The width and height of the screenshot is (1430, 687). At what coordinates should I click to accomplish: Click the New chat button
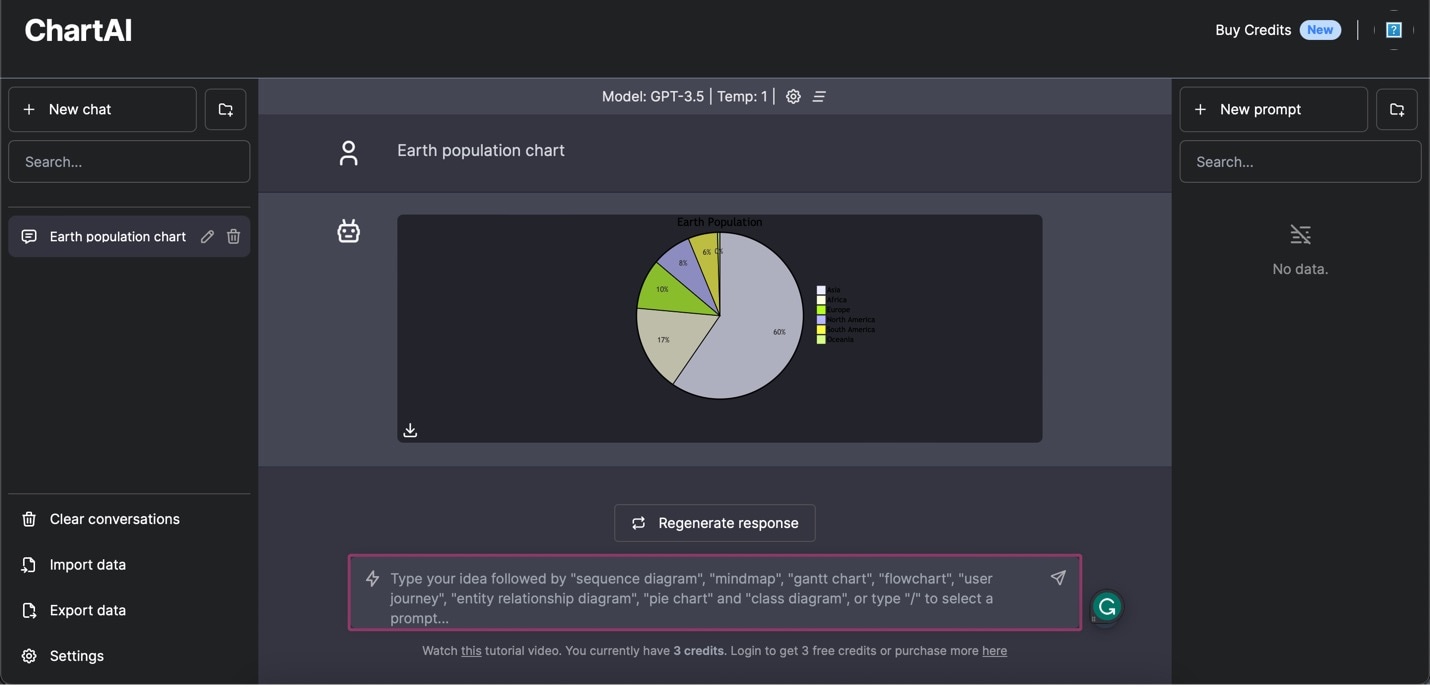point(102,109)
